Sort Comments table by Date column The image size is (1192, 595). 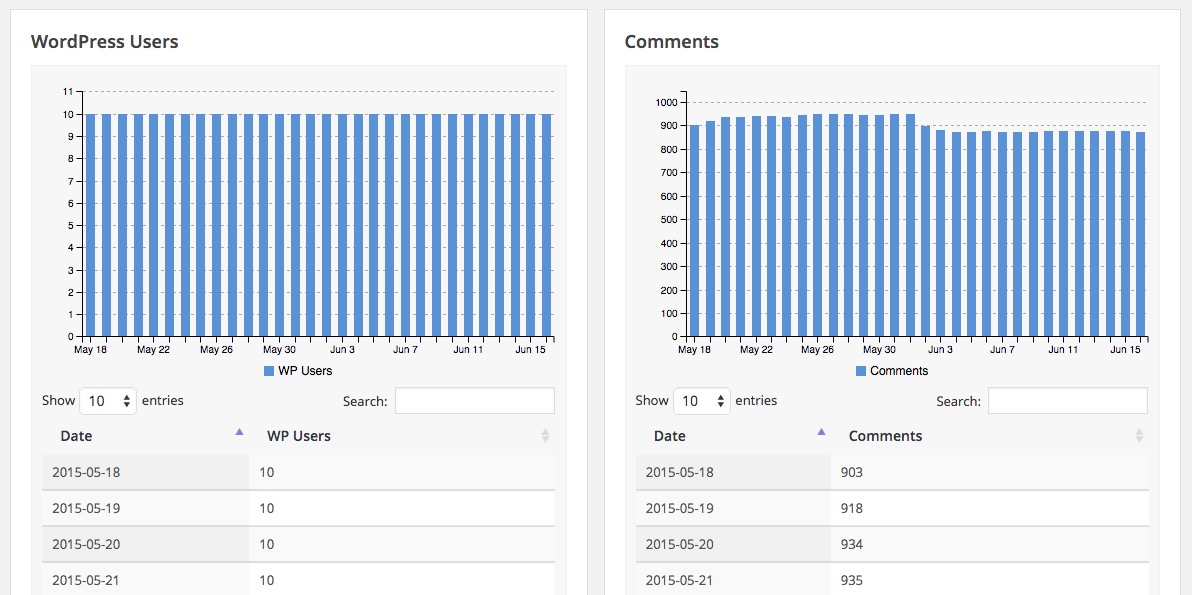(733, 436)
